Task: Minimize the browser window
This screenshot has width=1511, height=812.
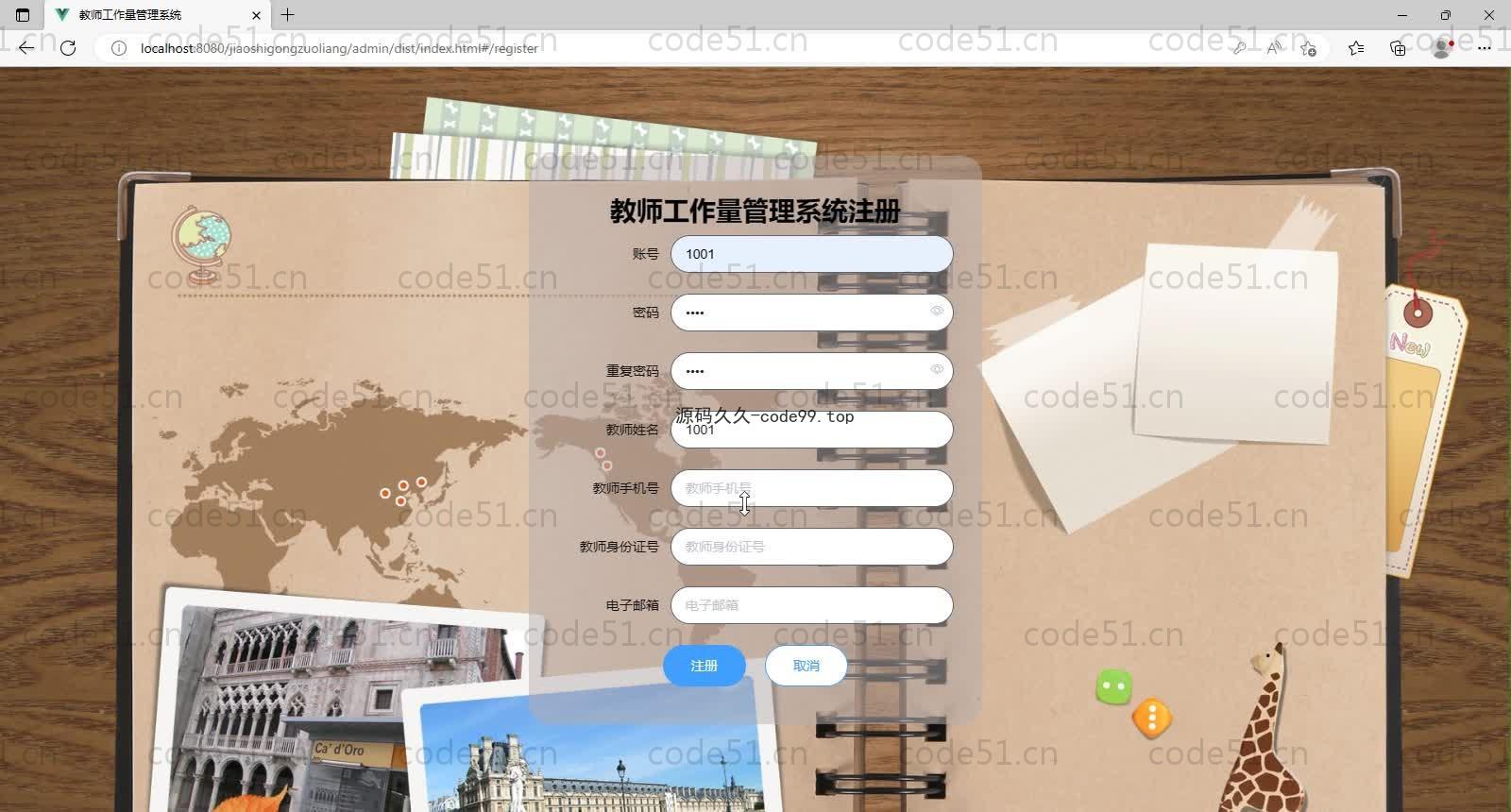Action: tap(1402, 15)
